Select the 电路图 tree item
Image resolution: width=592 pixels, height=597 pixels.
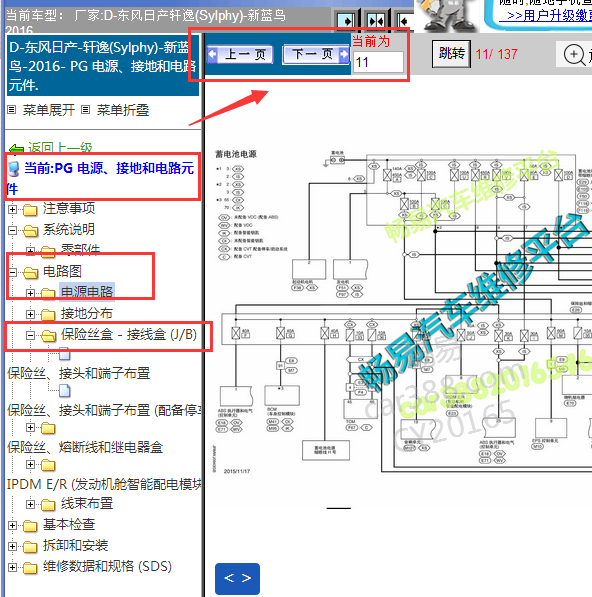click(62, 271)
